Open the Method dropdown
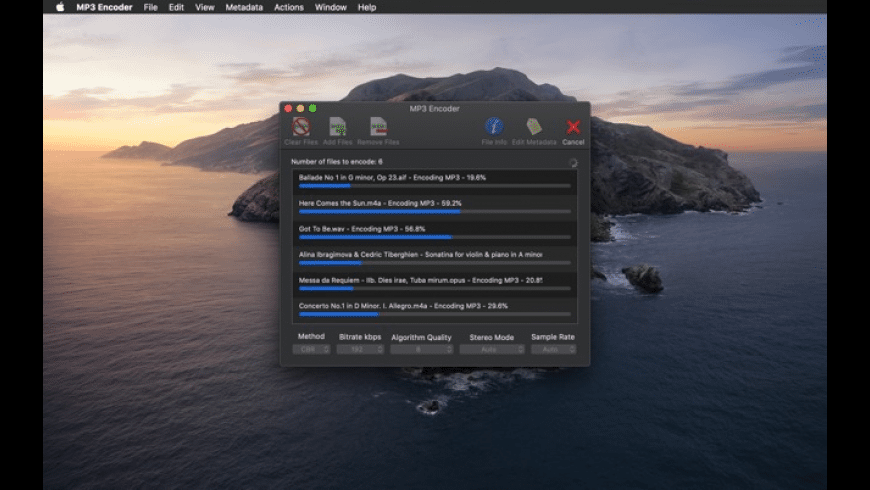Image resolution: width=870 pixels, height=490 pixels. point(311,349)
